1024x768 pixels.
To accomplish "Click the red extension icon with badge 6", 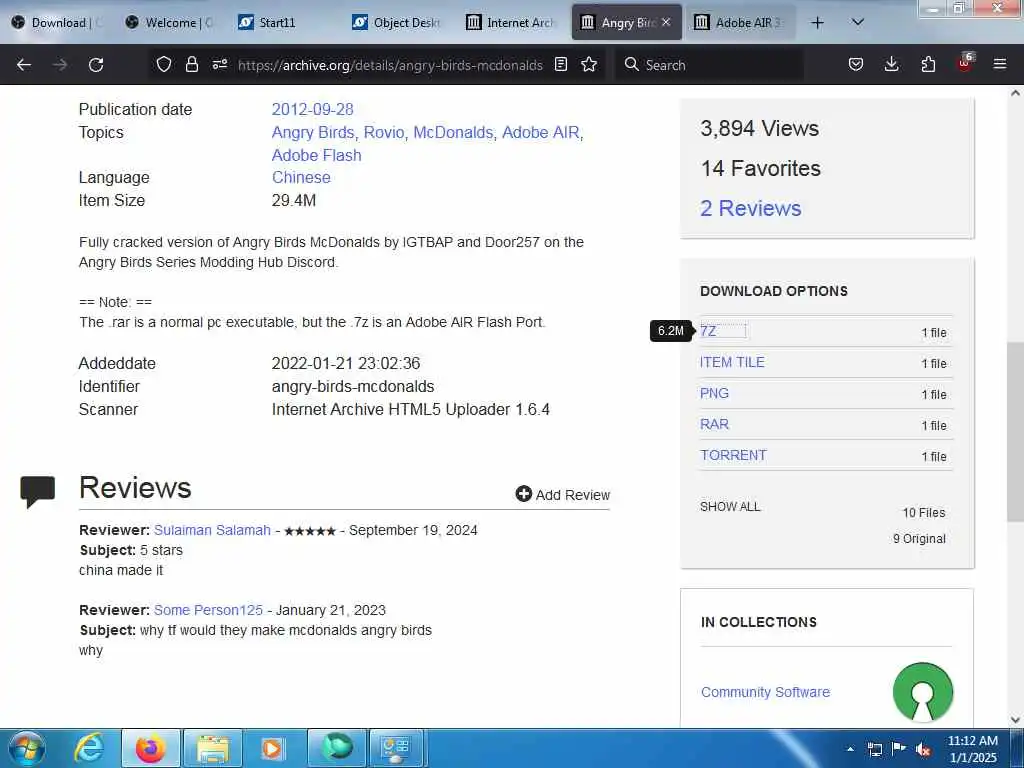I will point(965,63).
